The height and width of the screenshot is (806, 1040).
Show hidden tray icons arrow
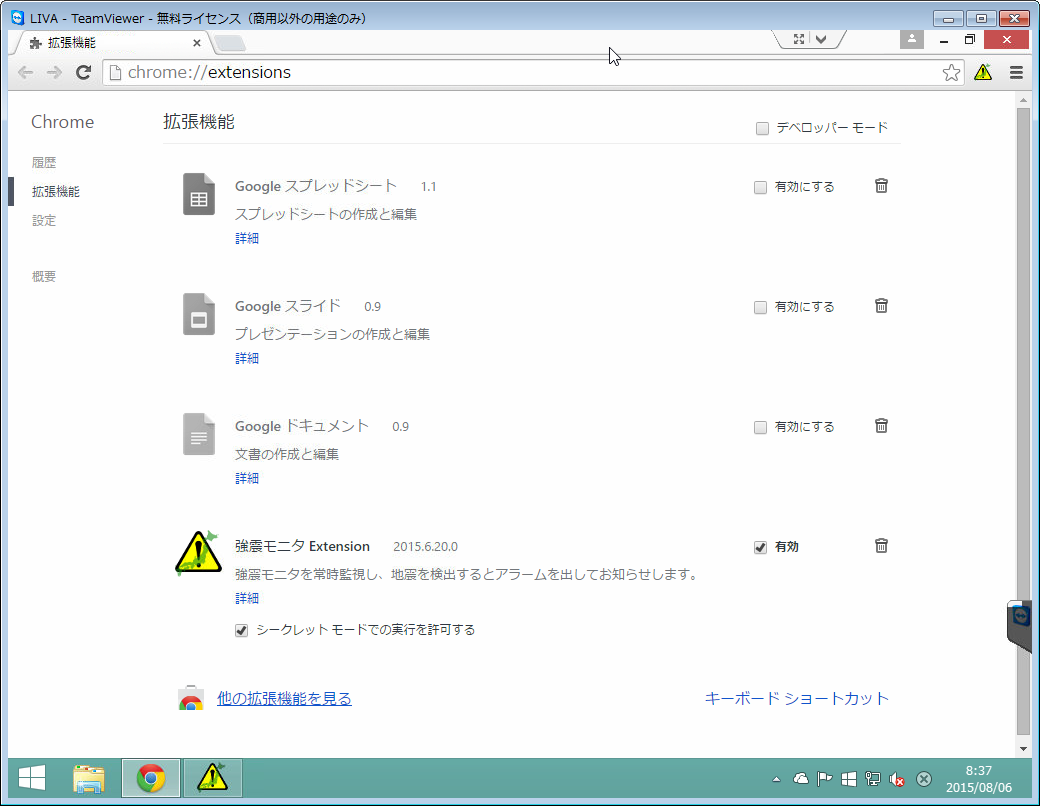pos(776,779)
